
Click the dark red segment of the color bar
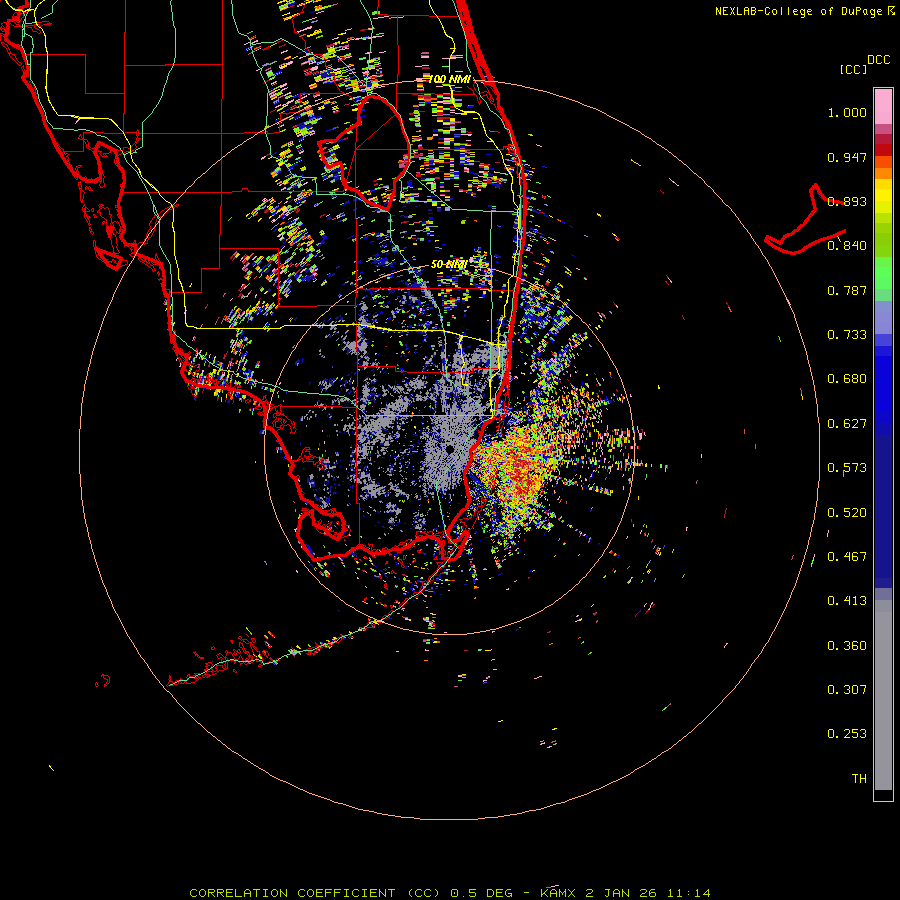coord(883,149)
